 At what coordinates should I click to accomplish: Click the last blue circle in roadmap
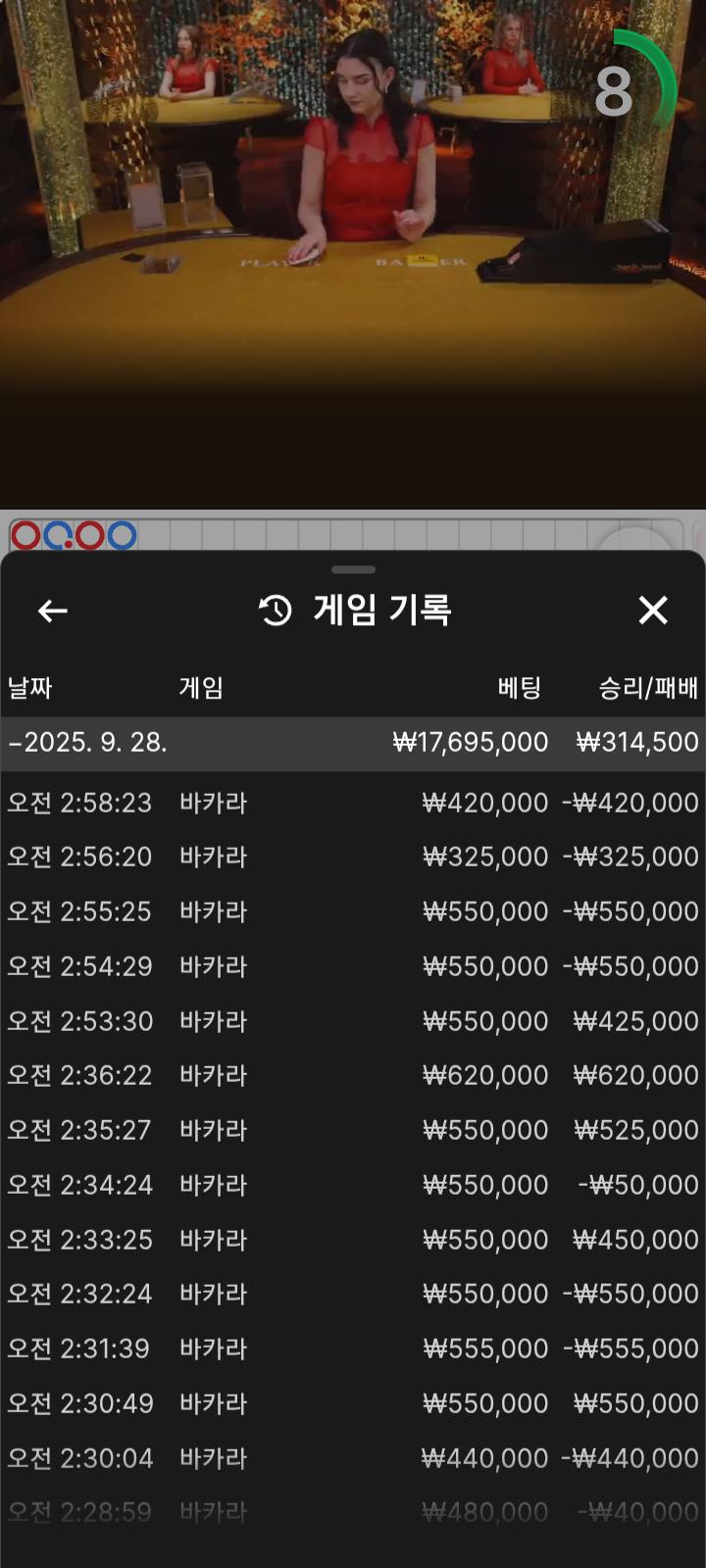click(122, 535)
